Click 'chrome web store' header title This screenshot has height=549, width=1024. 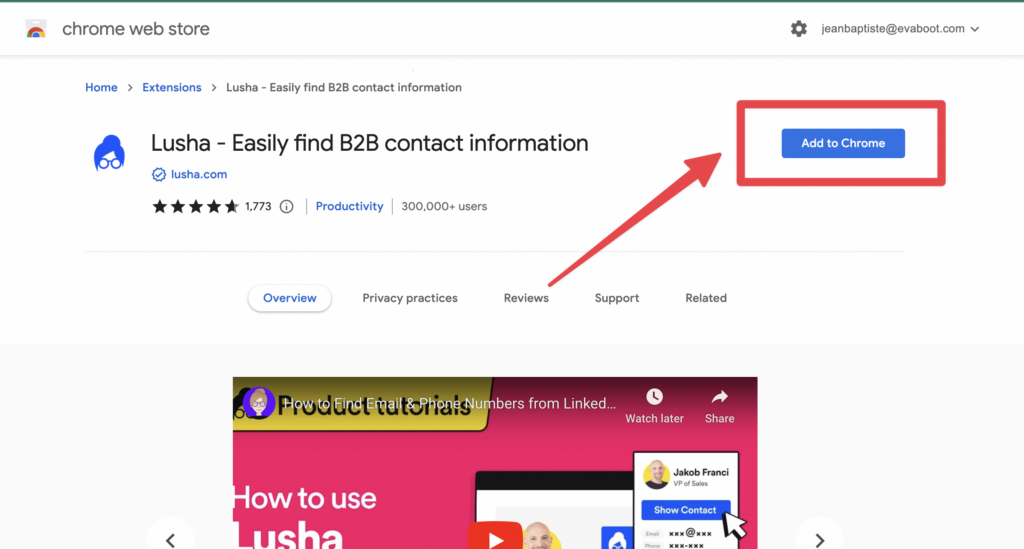click(136, 29)
